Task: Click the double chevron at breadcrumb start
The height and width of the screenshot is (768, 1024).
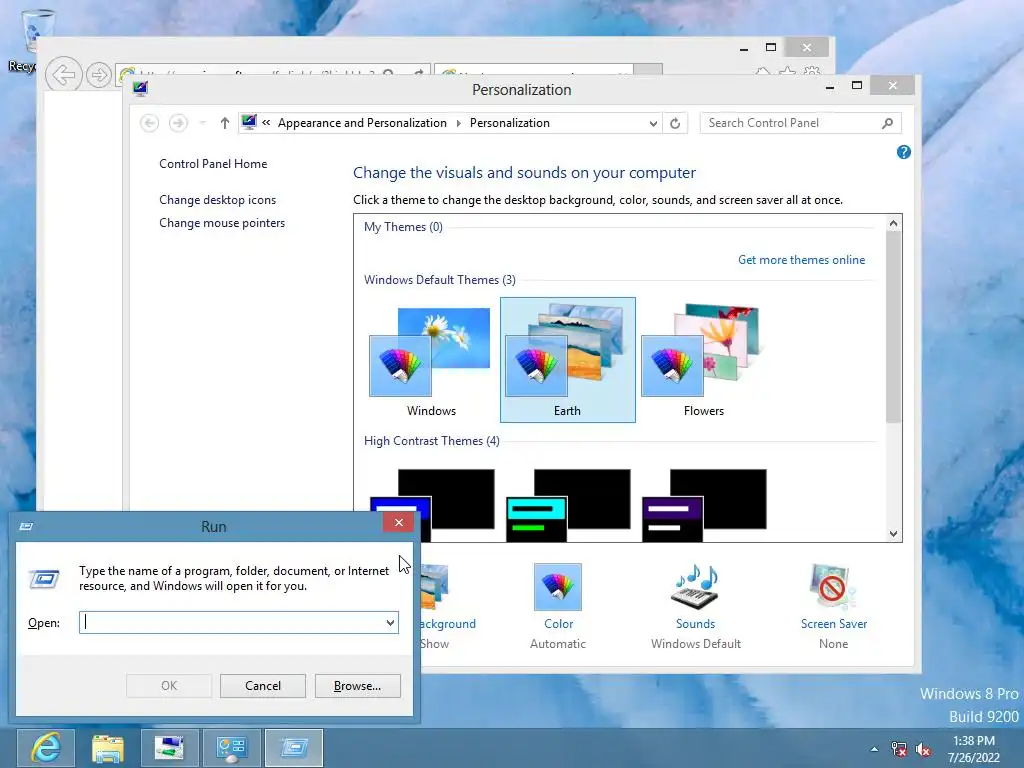Action: 266,123
